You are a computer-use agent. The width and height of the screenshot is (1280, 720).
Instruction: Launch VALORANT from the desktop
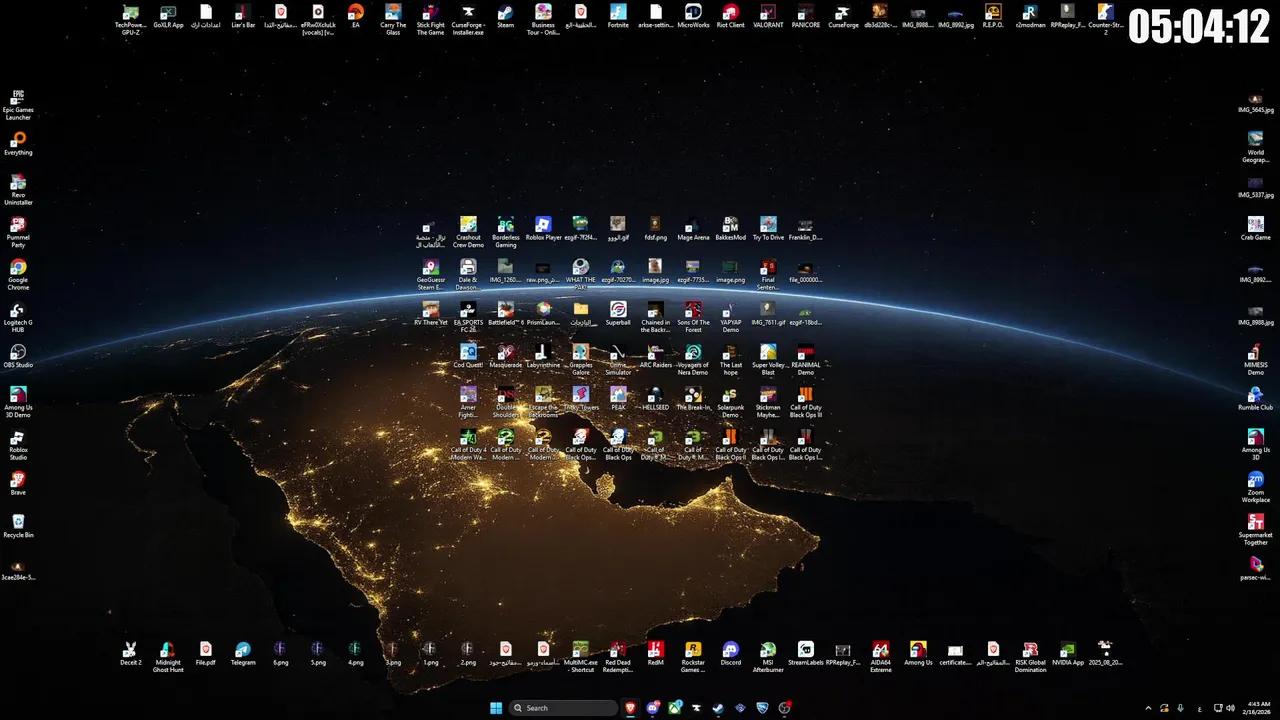tap(768, 17)
